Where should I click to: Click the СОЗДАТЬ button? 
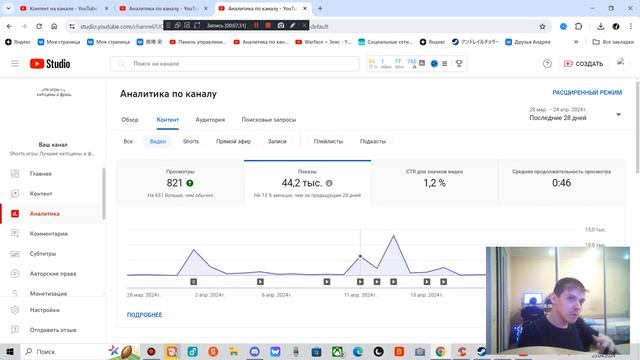[583, 64]
